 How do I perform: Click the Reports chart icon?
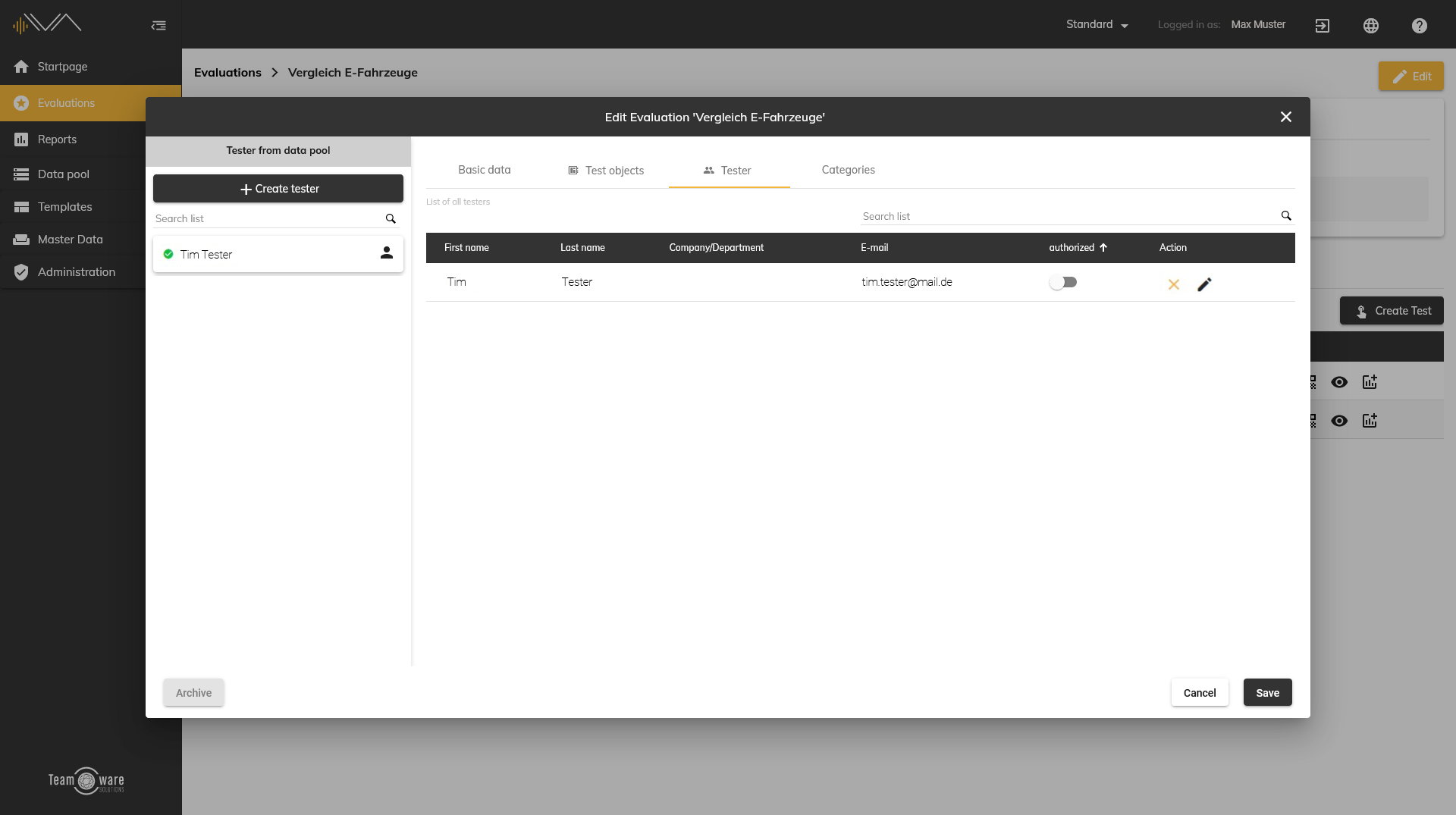point(21,139)
